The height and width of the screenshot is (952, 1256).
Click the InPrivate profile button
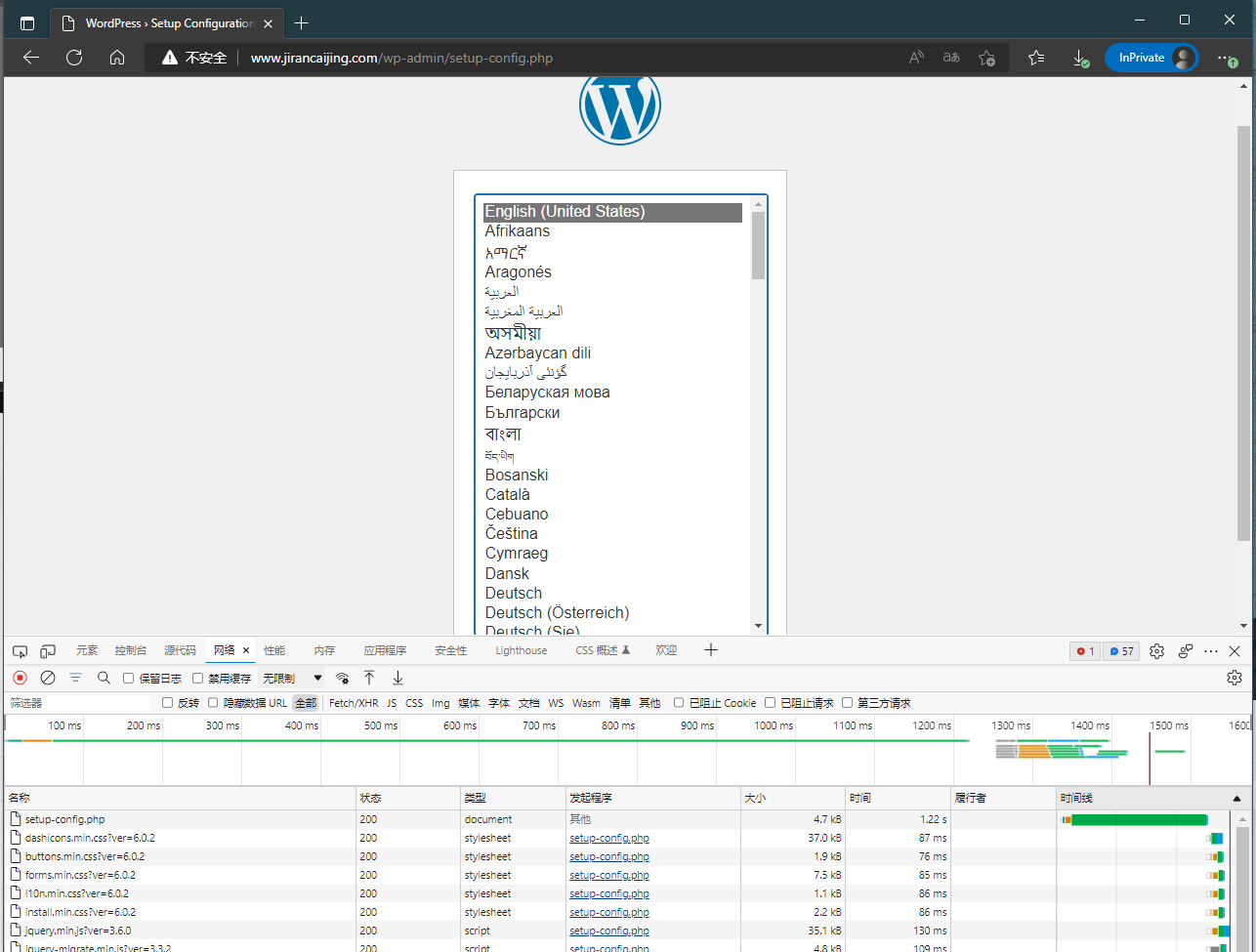[1151, 58]
